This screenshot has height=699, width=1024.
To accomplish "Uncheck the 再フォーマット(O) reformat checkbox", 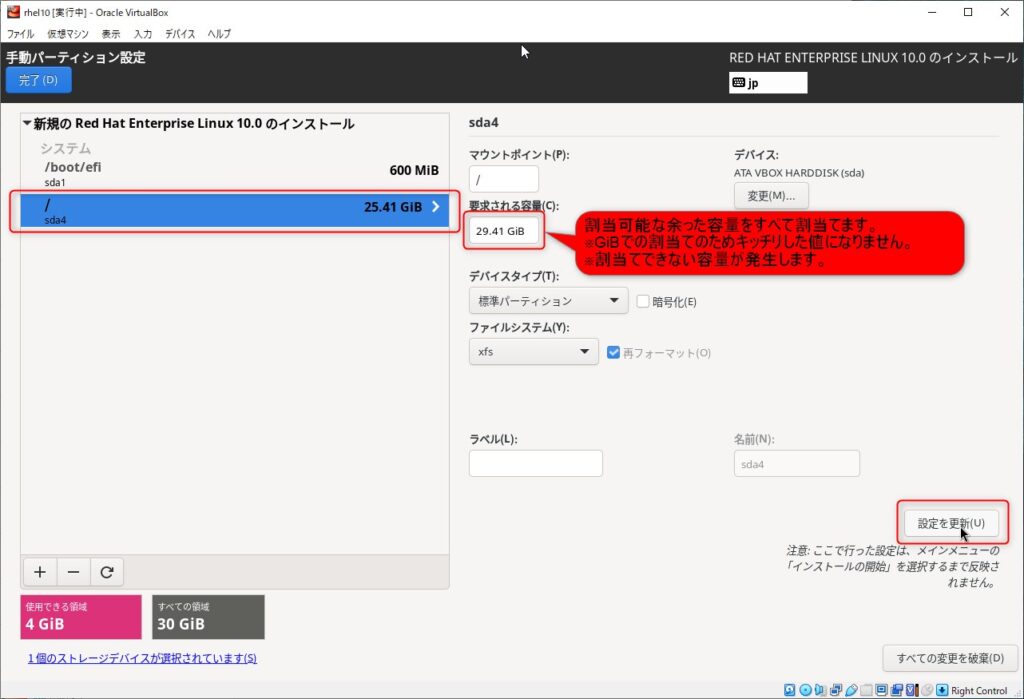I will point(614,352).
